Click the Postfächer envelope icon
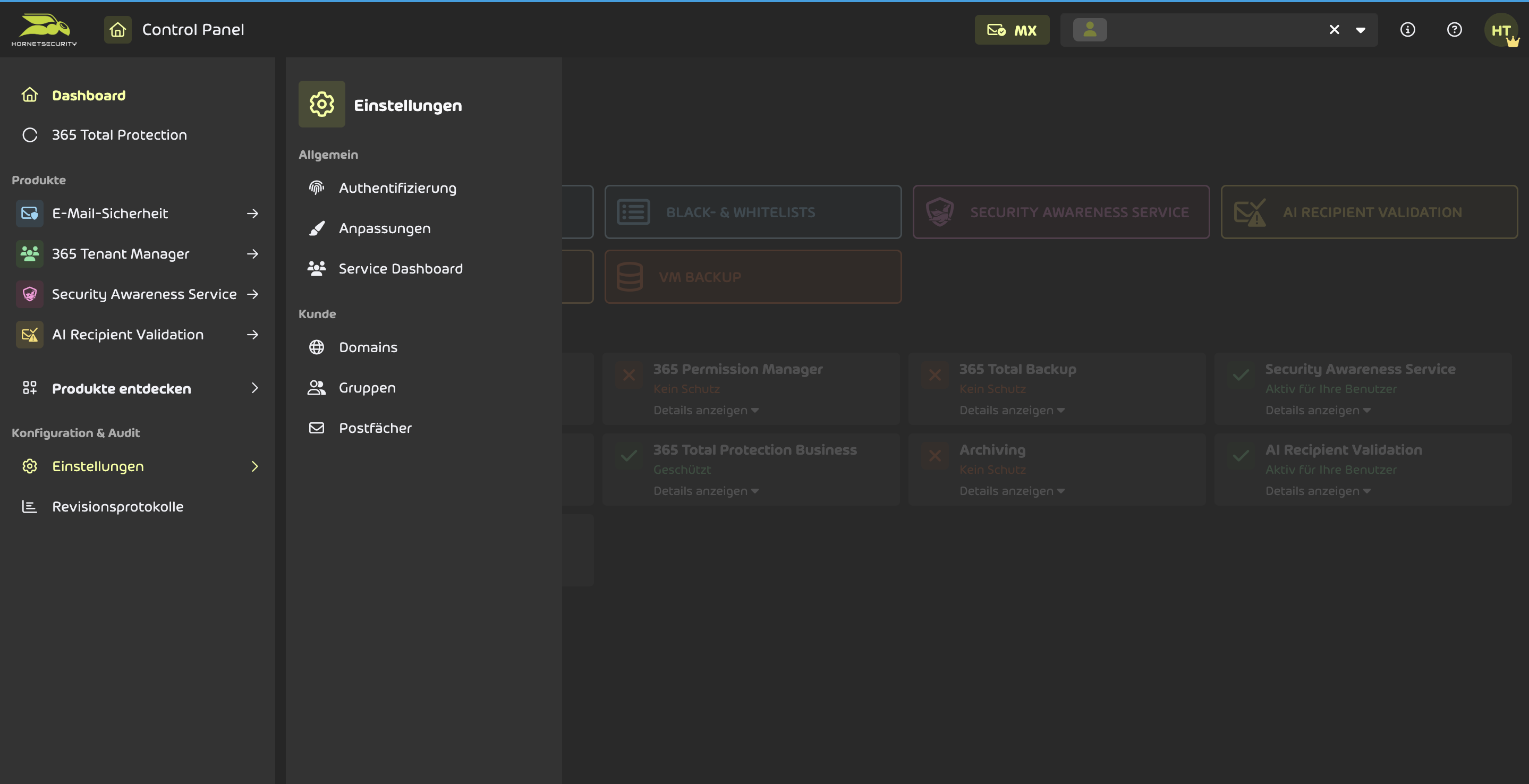Screen dimensions: 1529x784 tap(316, 427)
